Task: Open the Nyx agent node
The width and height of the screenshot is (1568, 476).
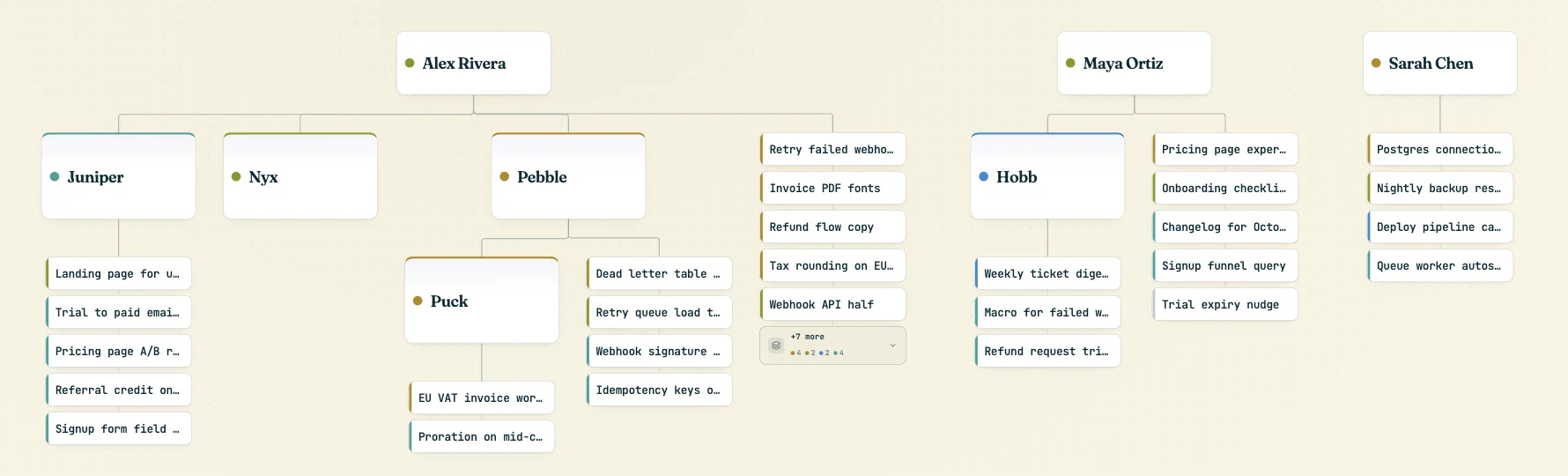Action: [x=300, y=176]
